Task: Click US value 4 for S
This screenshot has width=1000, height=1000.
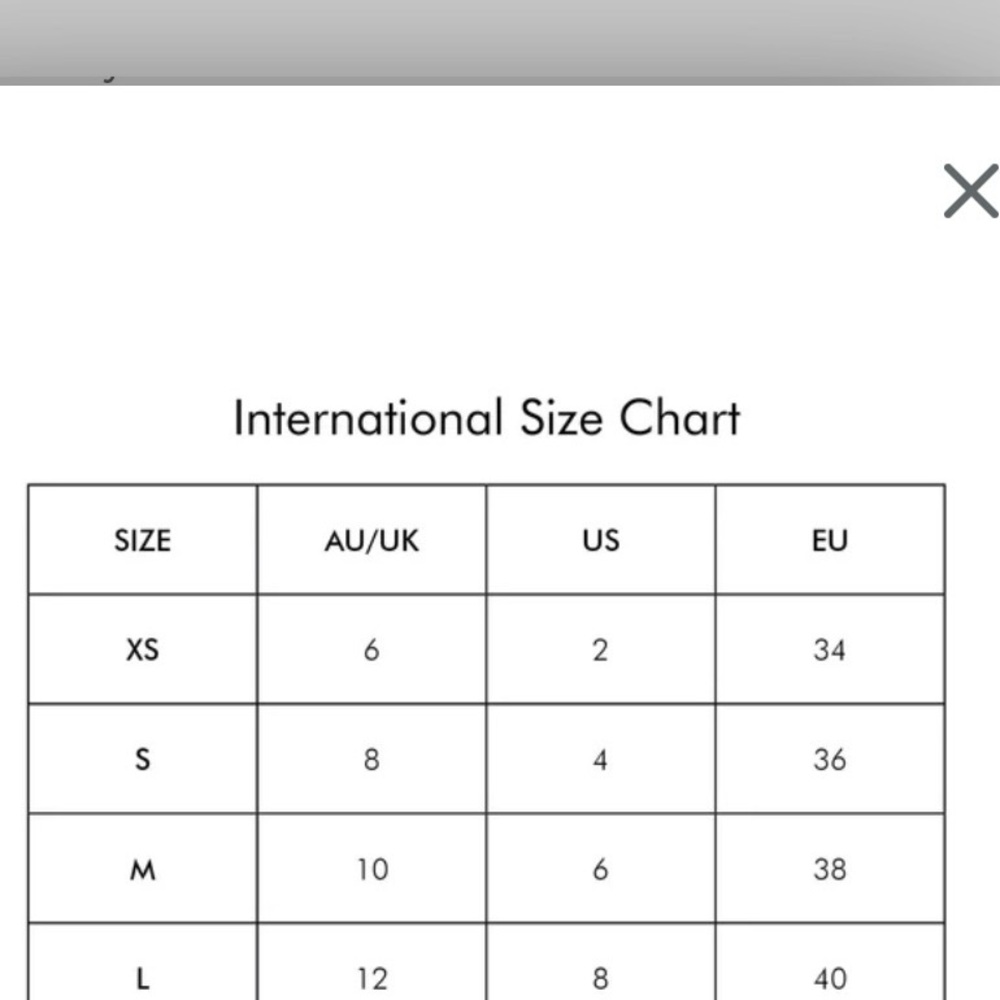Action: [x=600, y=759]
